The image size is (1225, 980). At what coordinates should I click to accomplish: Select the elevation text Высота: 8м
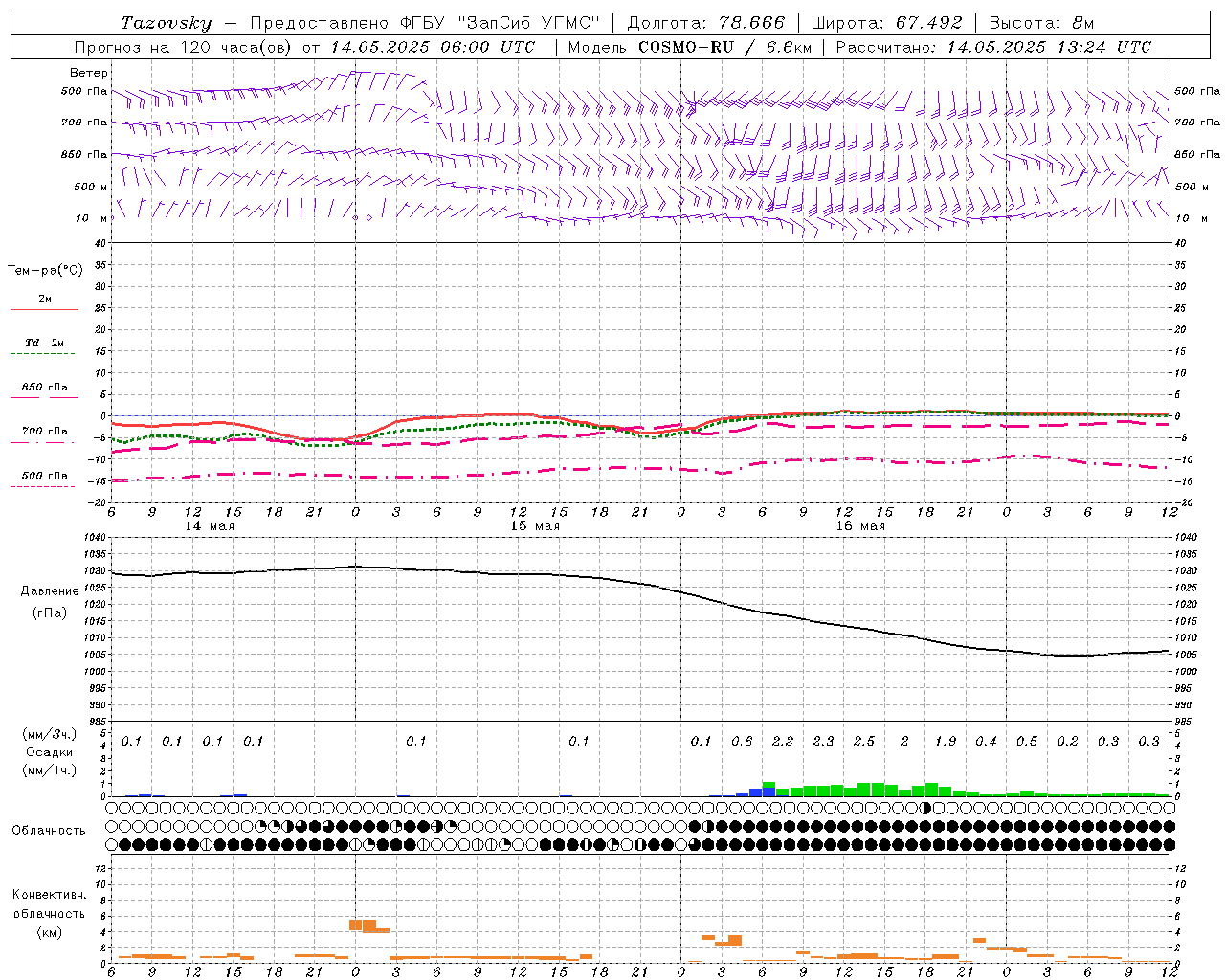(1041, 23)
